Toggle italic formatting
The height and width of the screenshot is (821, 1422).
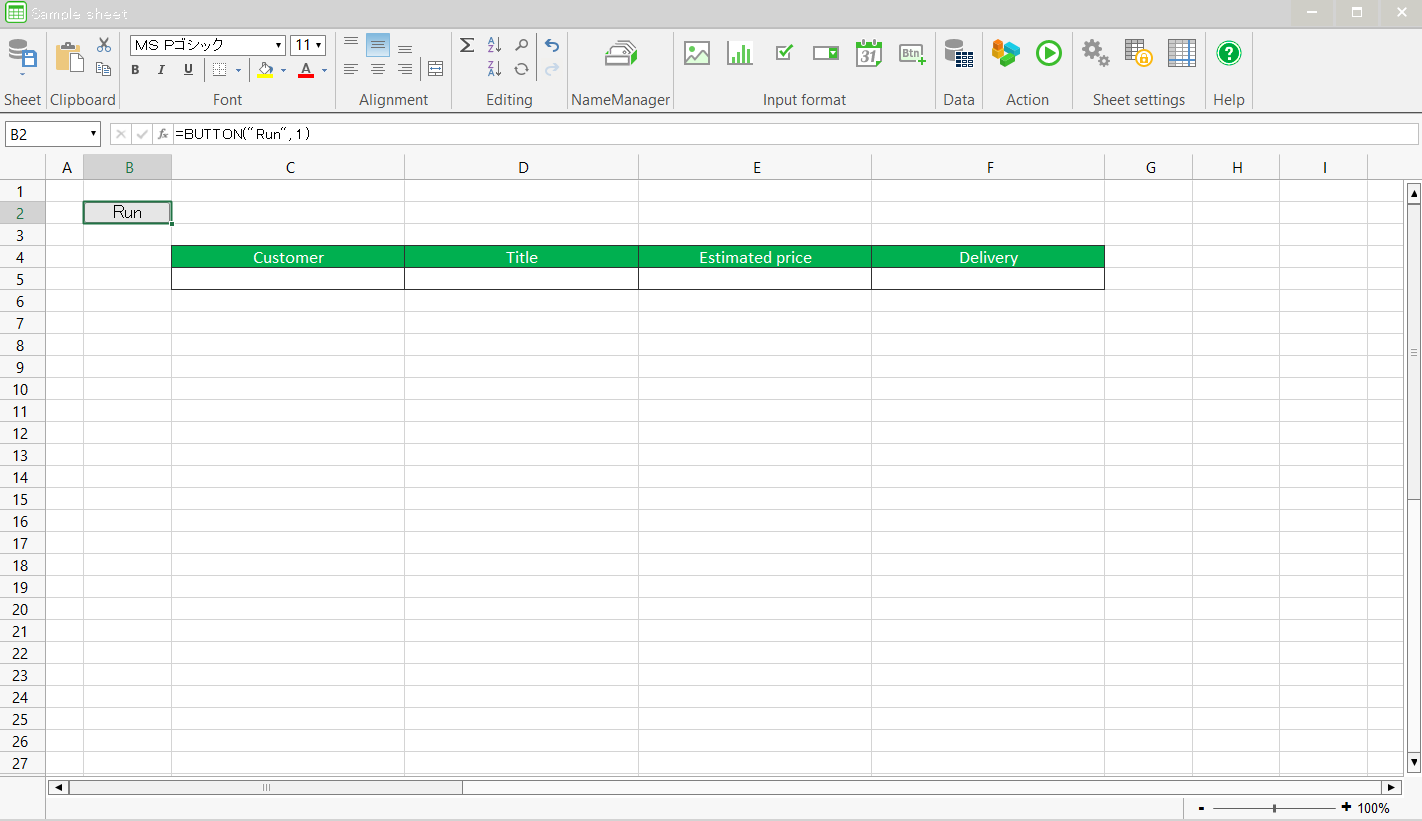point(161,70)
